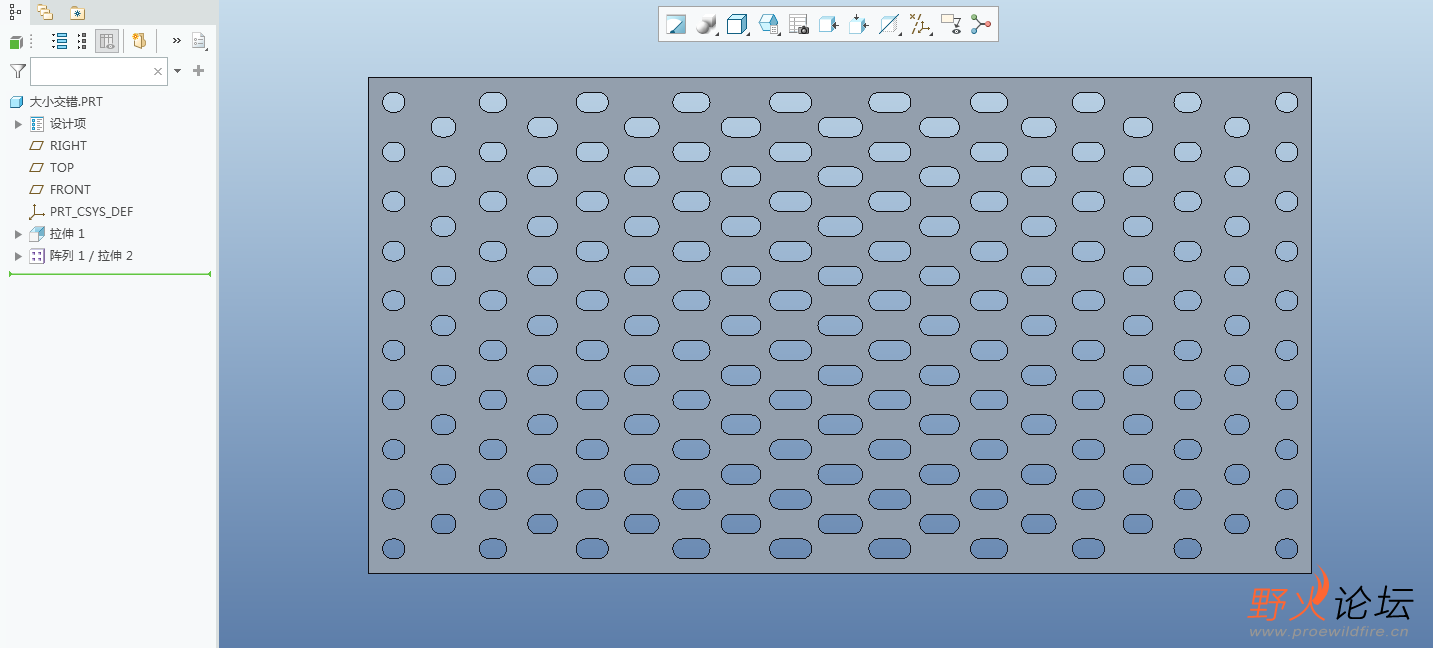
Task: Expand all model tree branches
Action: click(59, 41)
